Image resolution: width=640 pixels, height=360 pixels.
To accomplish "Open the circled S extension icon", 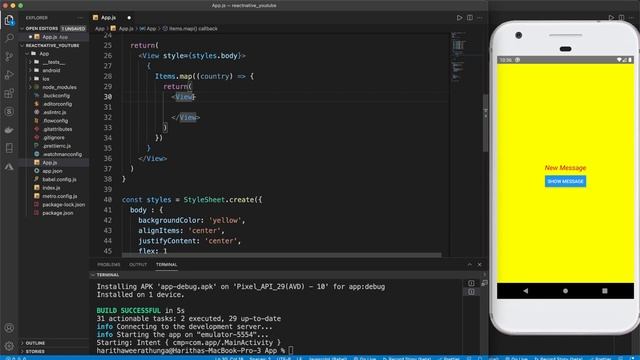I will click(x=9, y=111).
